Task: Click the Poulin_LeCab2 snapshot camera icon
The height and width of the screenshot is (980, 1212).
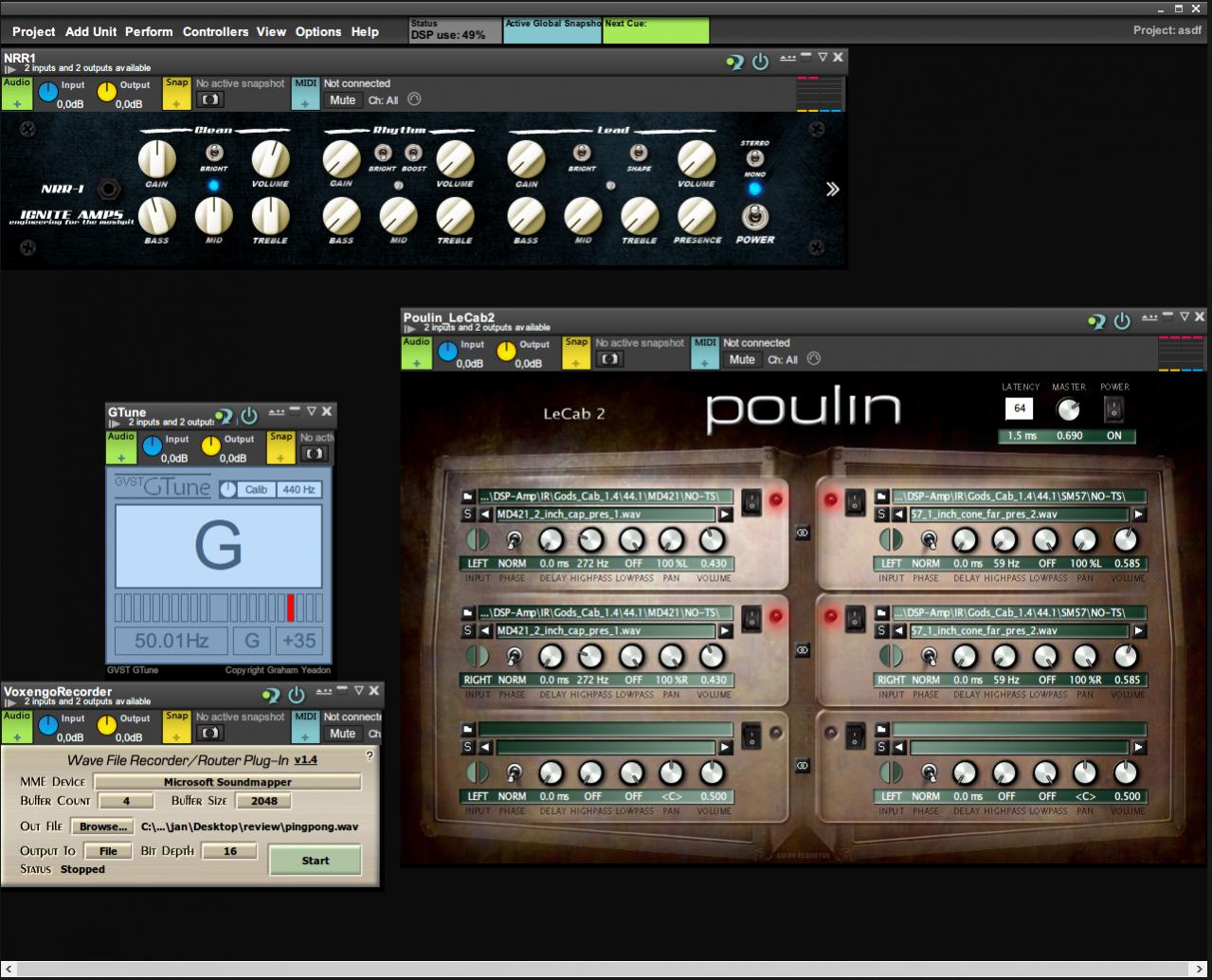Action: point(608,360)
